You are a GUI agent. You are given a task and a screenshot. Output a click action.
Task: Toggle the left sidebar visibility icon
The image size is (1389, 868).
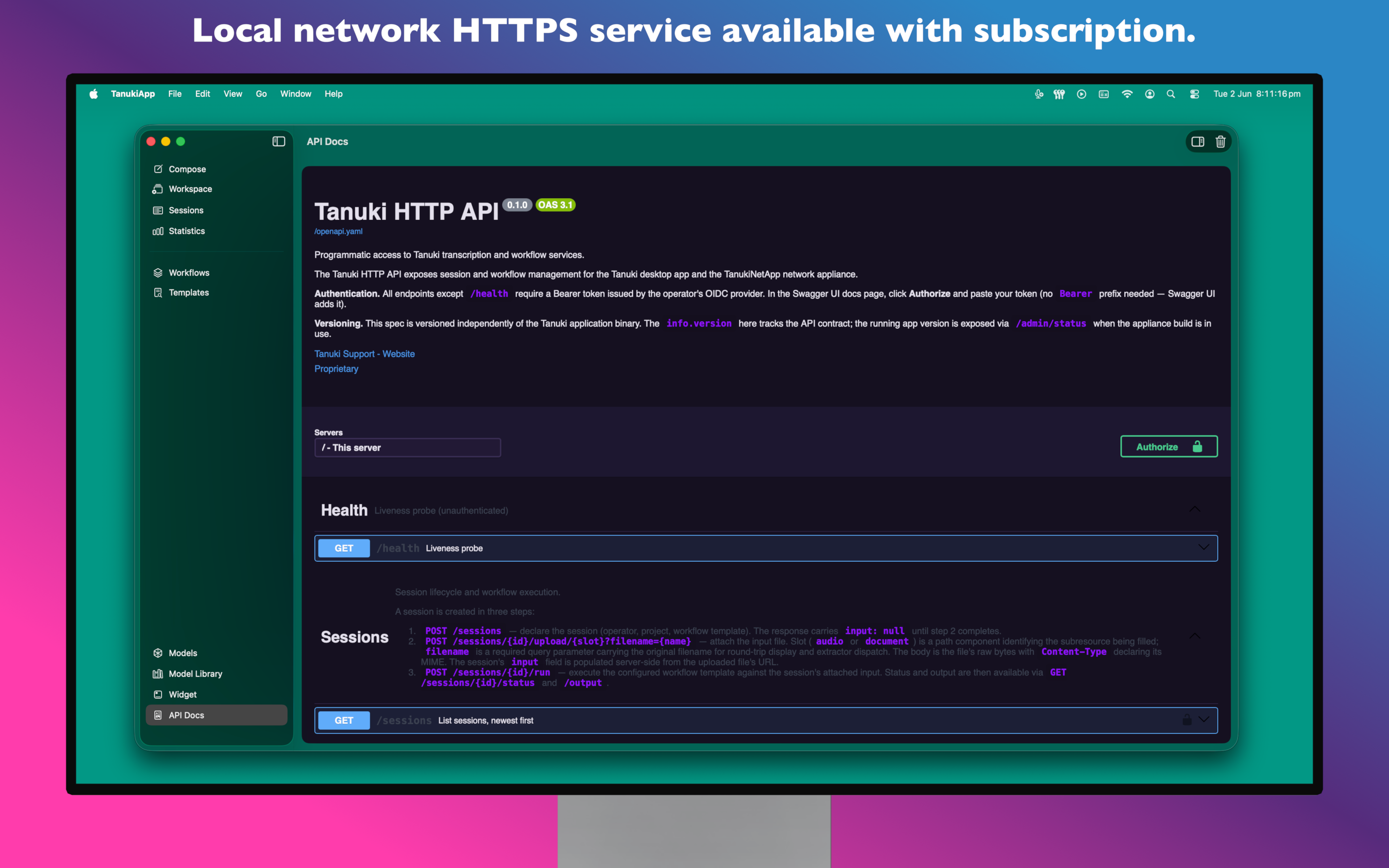point(278,141)
